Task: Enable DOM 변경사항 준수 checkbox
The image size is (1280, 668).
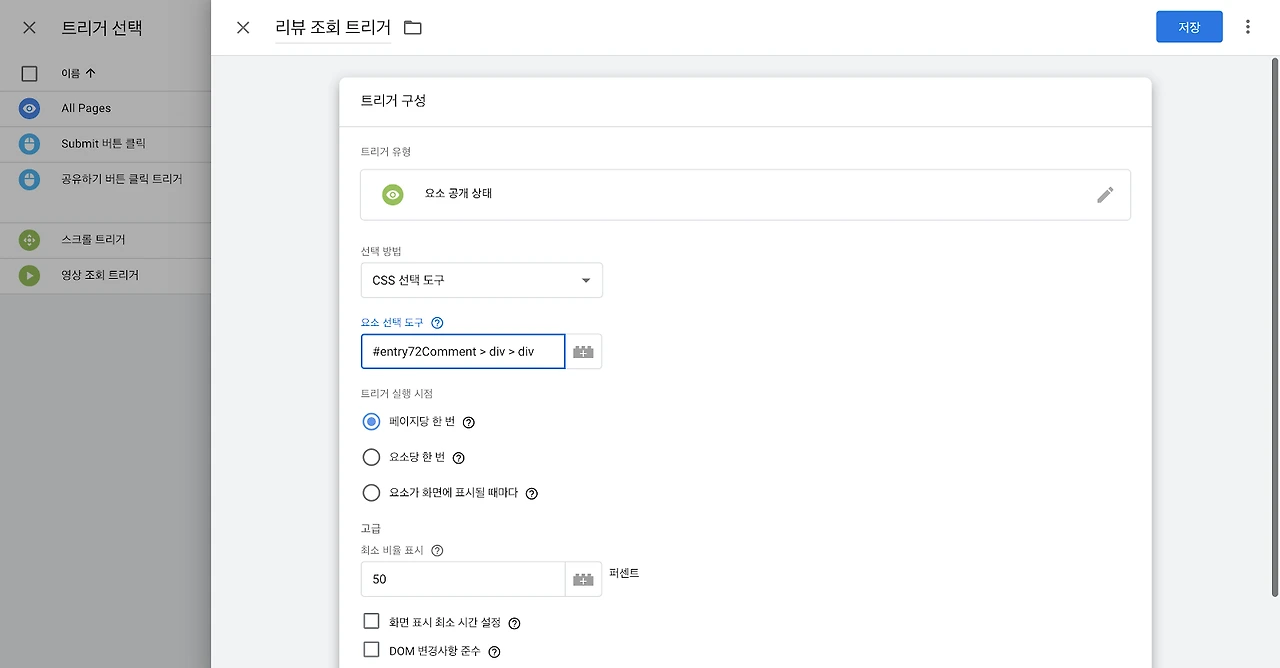Action: coord(371,650)
